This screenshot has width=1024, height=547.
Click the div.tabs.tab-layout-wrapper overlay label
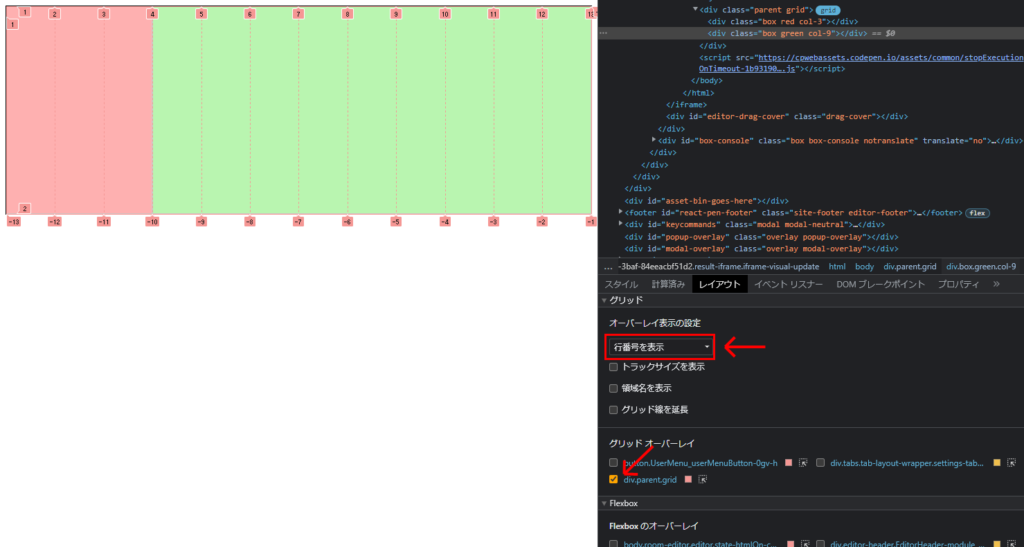tap(906, 463)
